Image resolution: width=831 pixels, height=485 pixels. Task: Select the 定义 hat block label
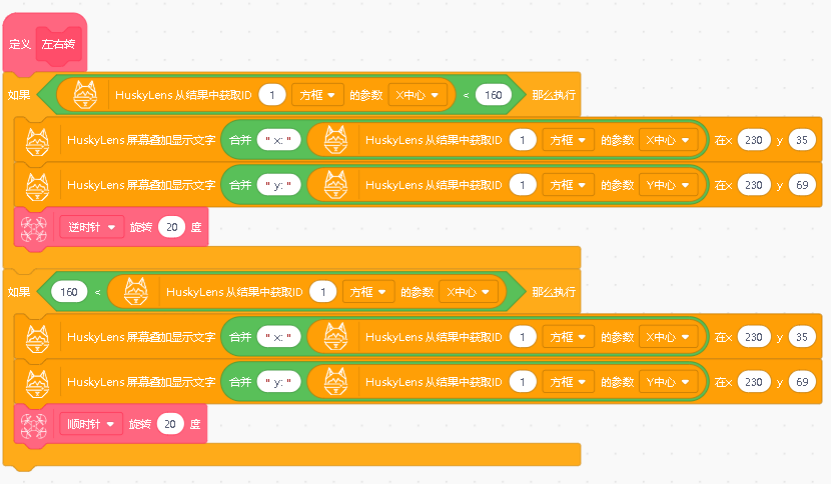(20, 45)
